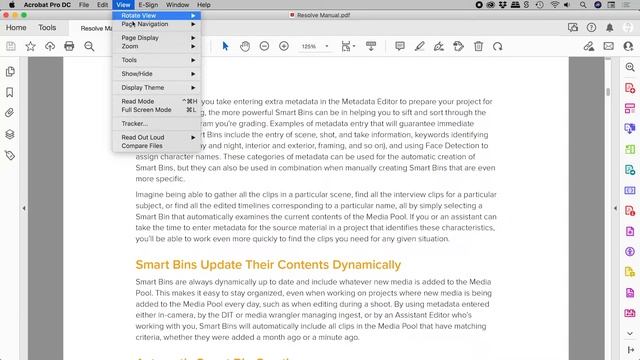Click the chat bubble icon in the top bar
The height and width of the screenshot is (360, 640).
(573, 28)
